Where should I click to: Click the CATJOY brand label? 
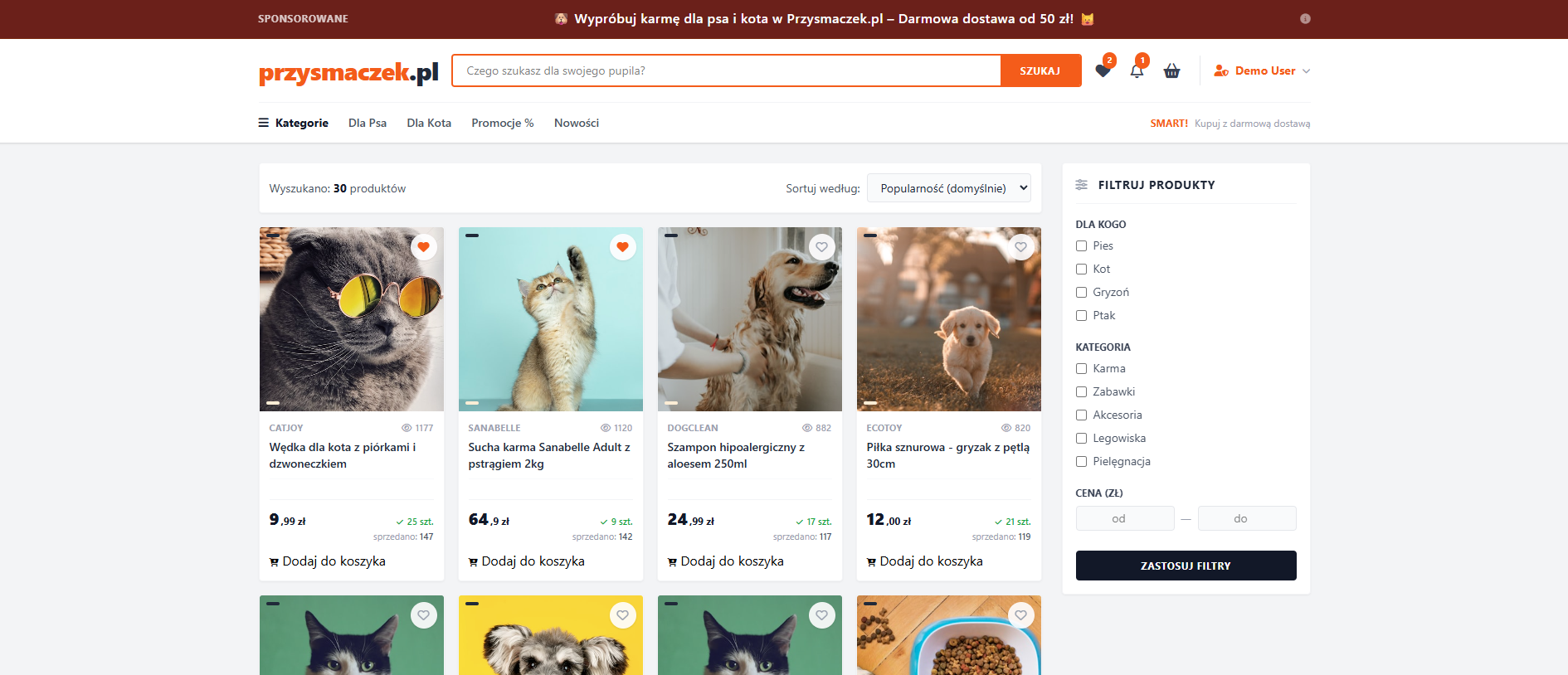tap(286, 428)
